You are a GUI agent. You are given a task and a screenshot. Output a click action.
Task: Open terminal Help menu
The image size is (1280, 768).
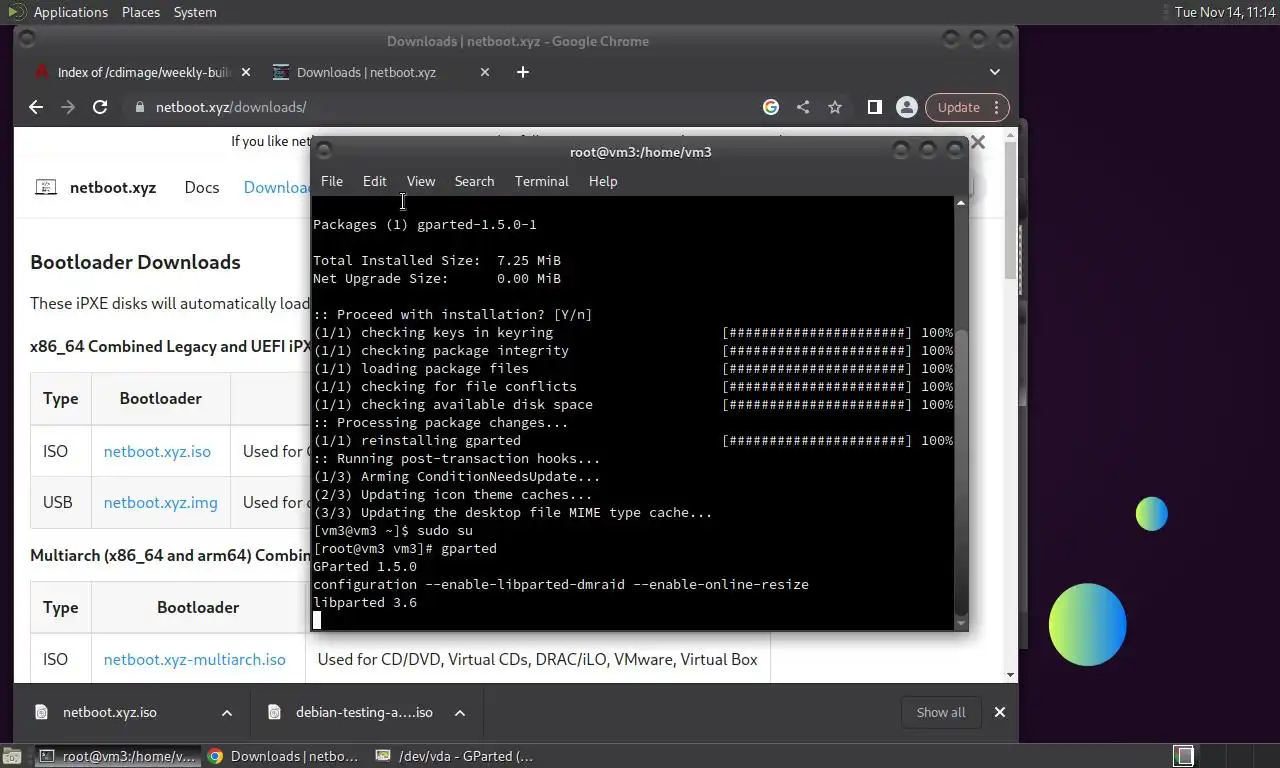[603, 181]
